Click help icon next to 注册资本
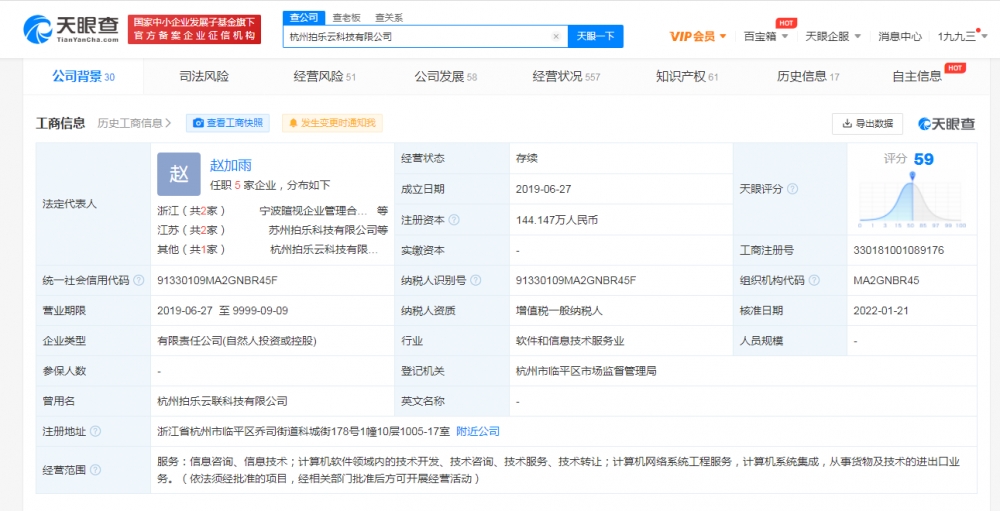This screenshot has height=511, width=1000. click(x=453, y=220)
